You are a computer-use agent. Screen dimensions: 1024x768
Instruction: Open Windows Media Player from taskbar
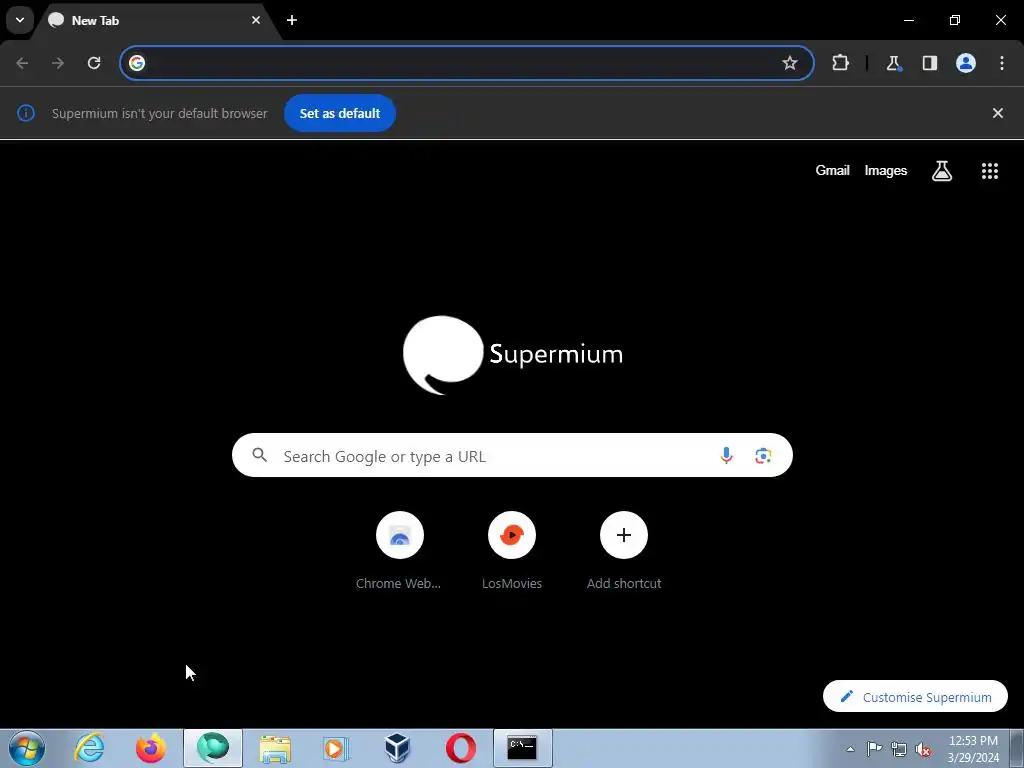tap(336, 748)
